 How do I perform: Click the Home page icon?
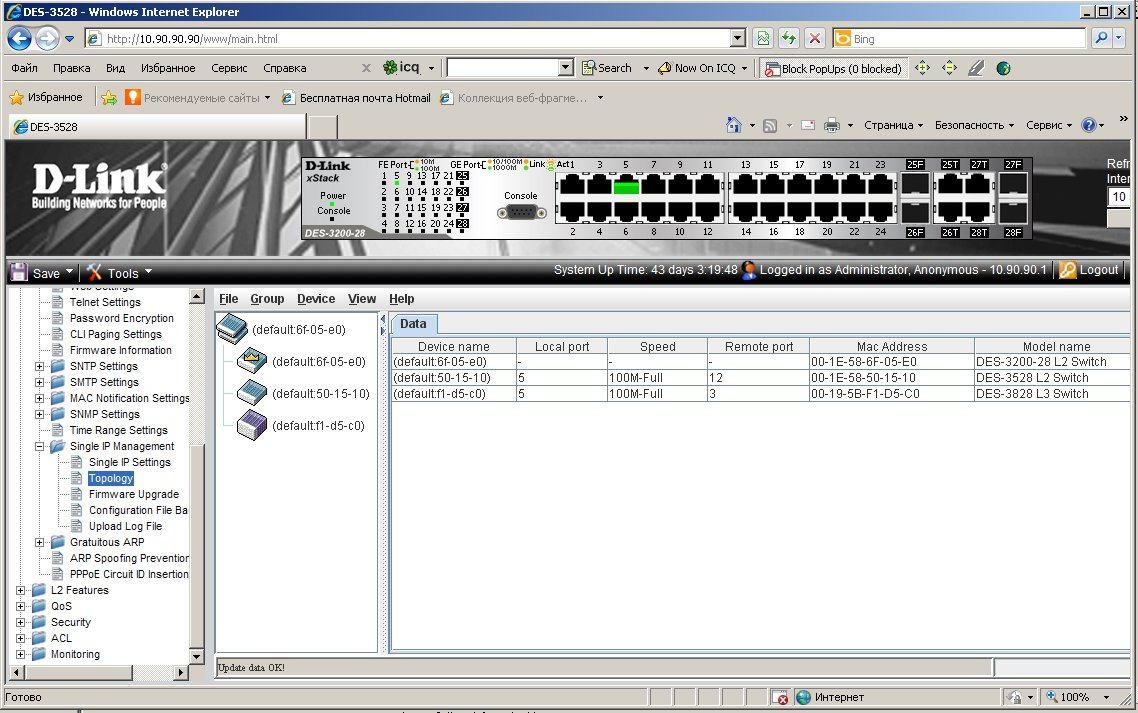tap(734, 125)
